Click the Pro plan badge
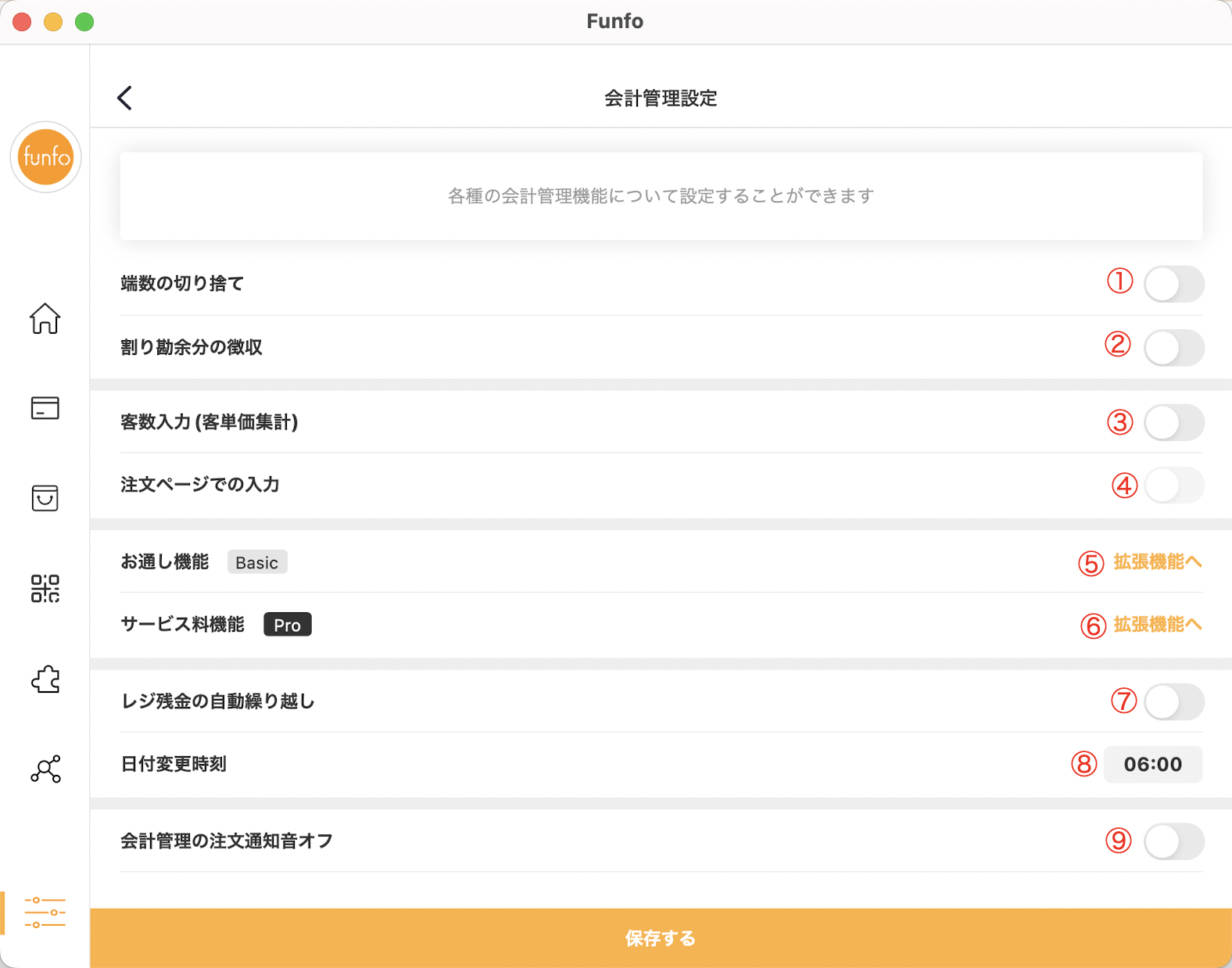1232x968 pixels. click(x=287, y=625)
